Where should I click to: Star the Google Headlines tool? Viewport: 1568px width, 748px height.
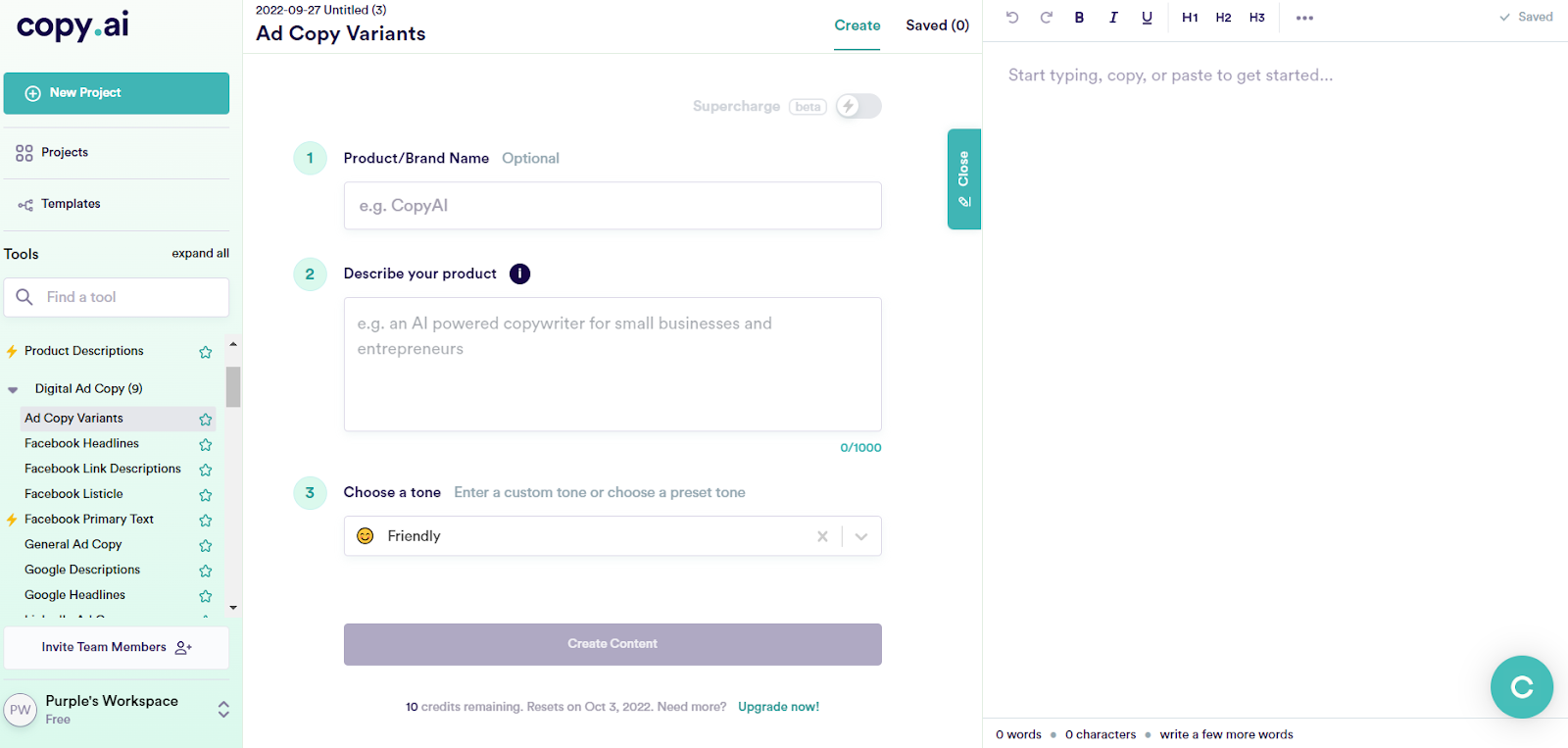point(206,596)
